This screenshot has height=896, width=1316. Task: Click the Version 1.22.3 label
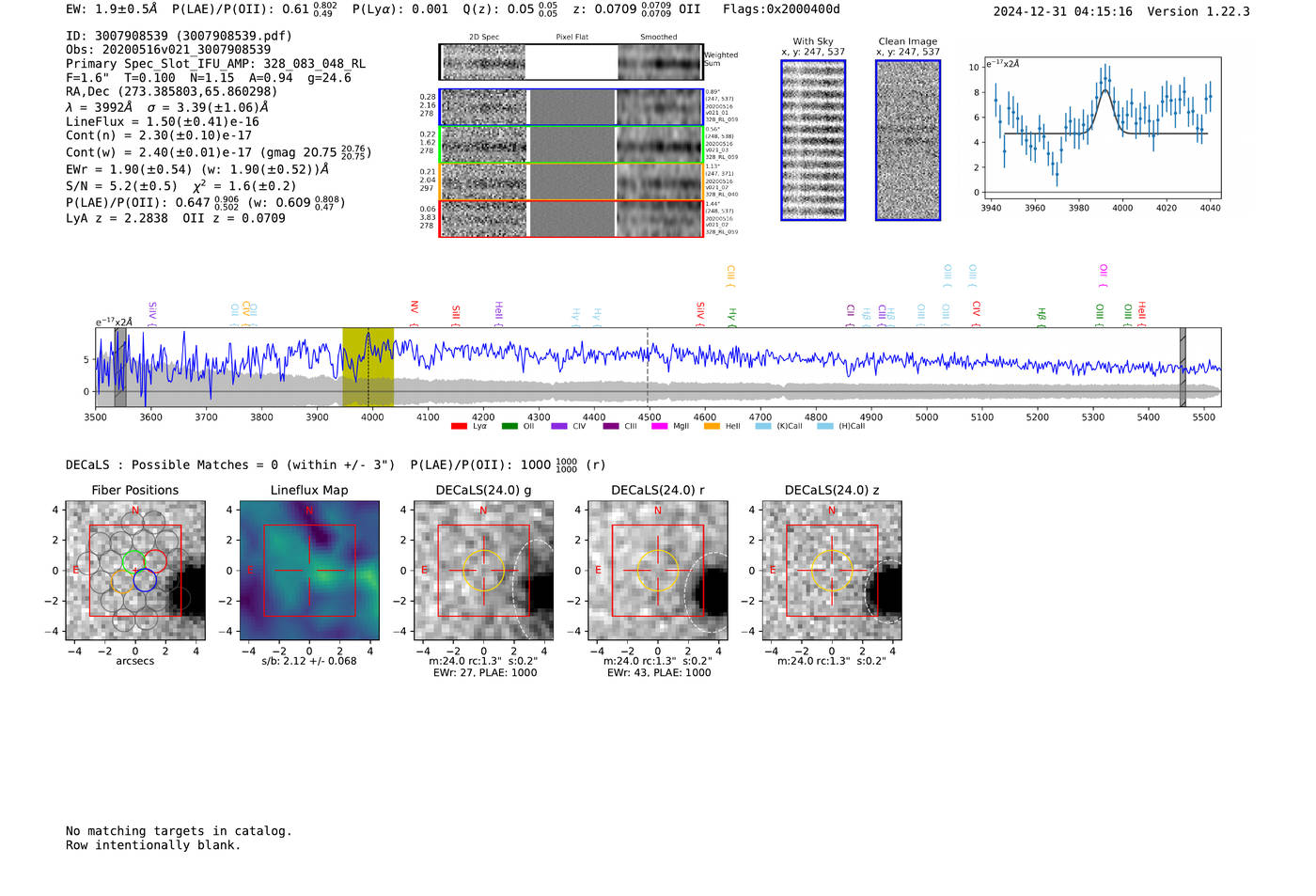(1198, 12)
